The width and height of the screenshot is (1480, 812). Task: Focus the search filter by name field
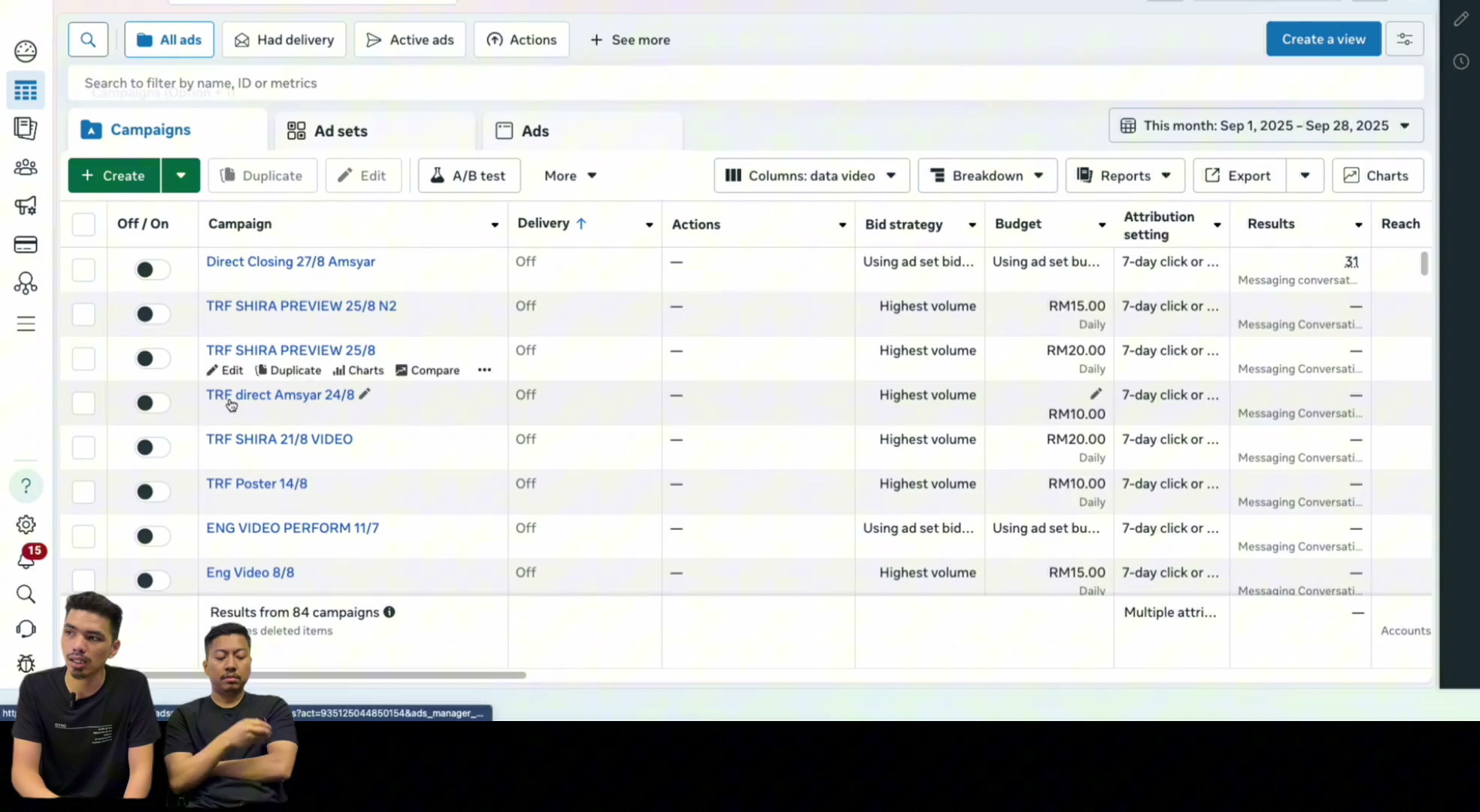(x=745, y=83)
